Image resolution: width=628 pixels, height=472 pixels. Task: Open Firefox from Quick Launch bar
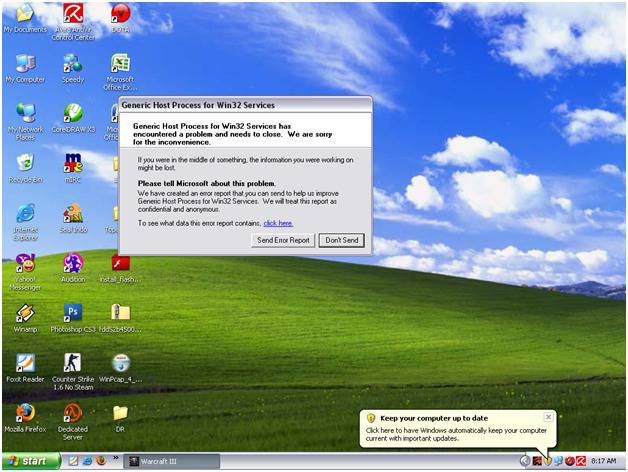click(101, 461)
